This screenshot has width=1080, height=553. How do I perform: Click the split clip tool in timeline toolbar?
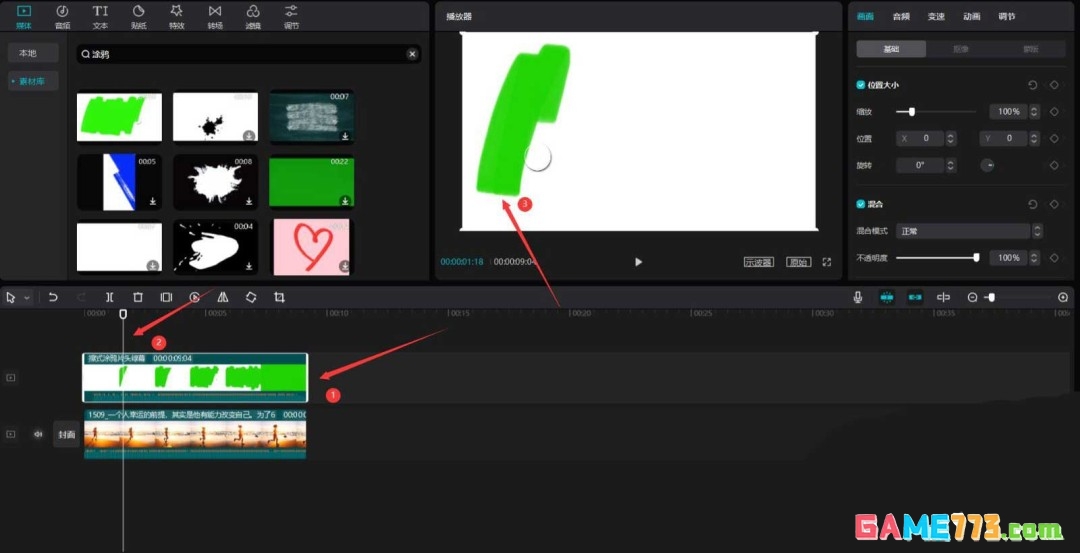pos(110,298)
